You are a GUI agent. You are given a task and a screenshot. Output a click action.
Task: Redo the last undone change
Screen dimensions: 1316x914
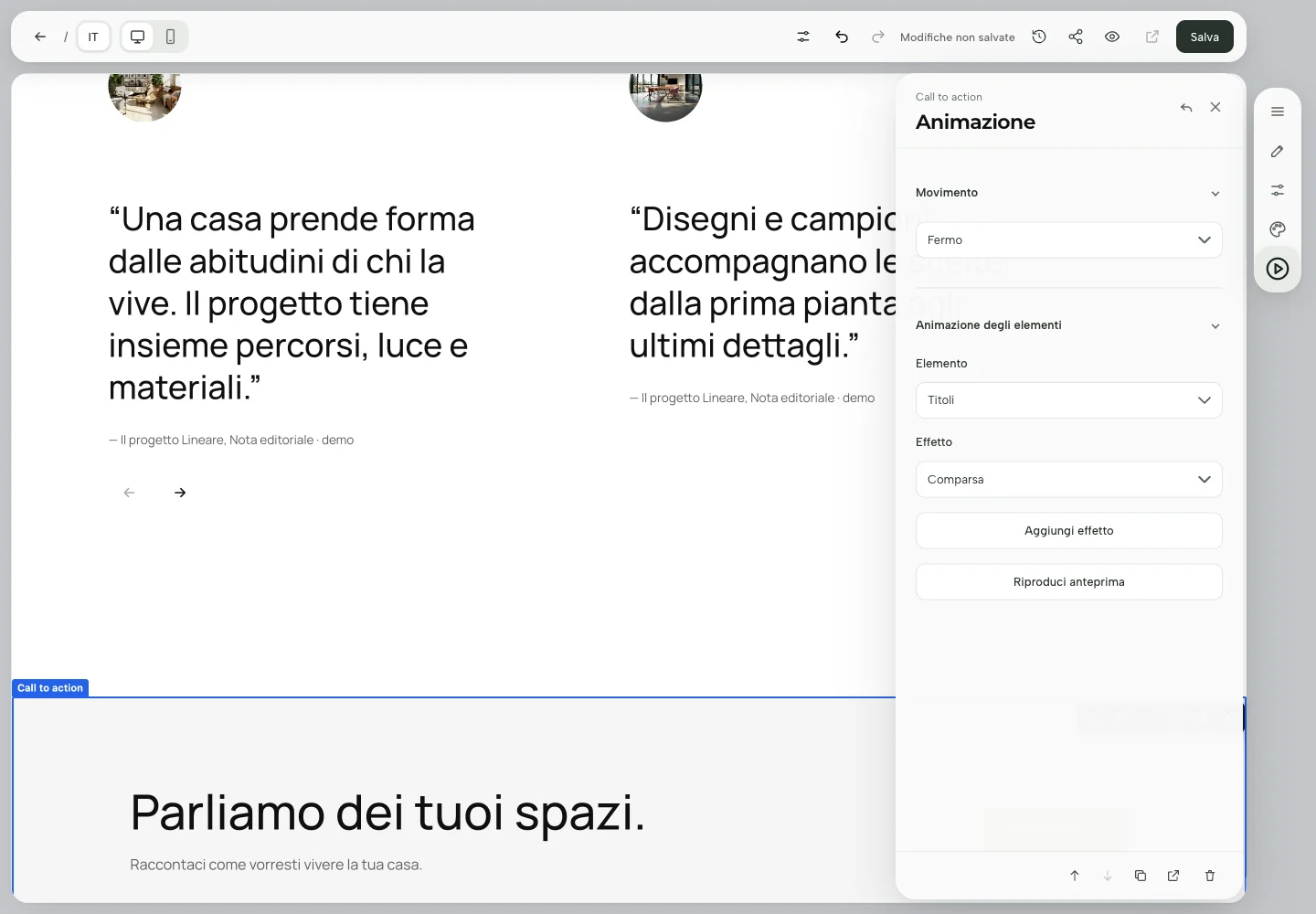pos(878,37)
